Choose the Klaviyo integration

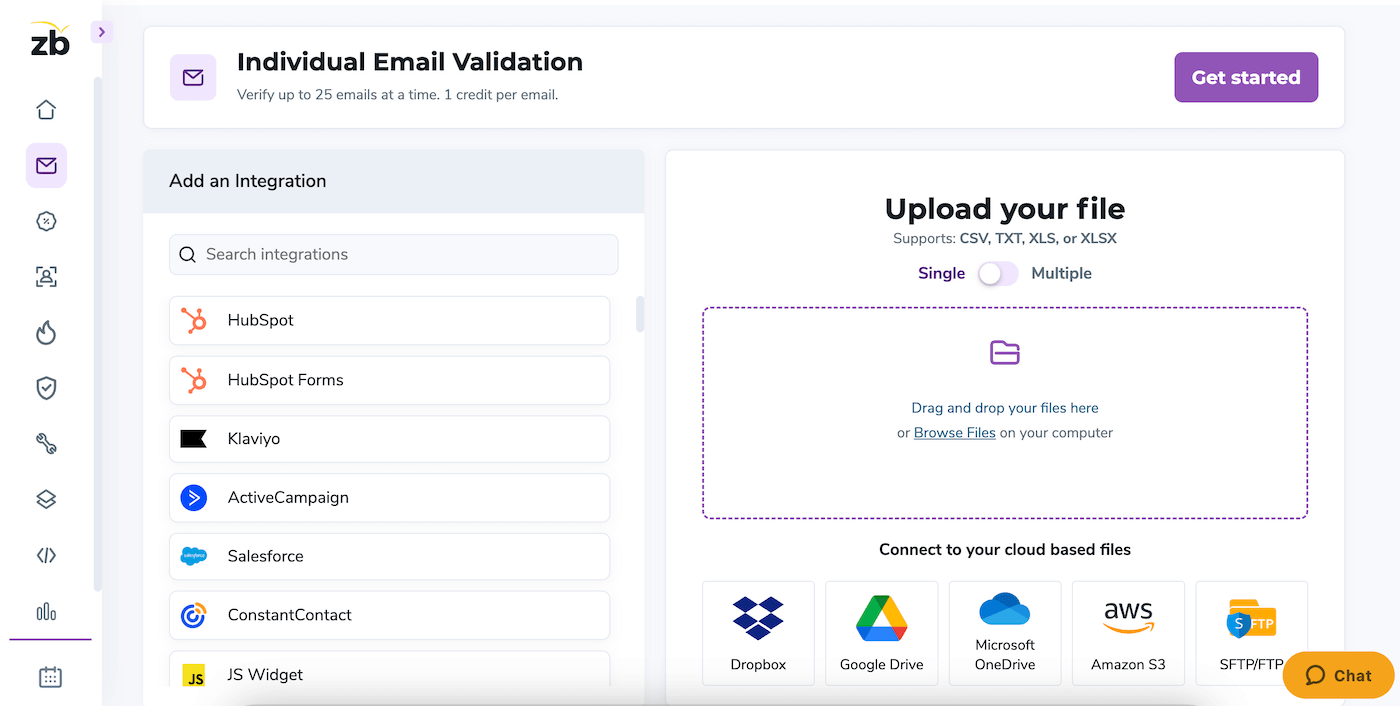click(389, 439)
